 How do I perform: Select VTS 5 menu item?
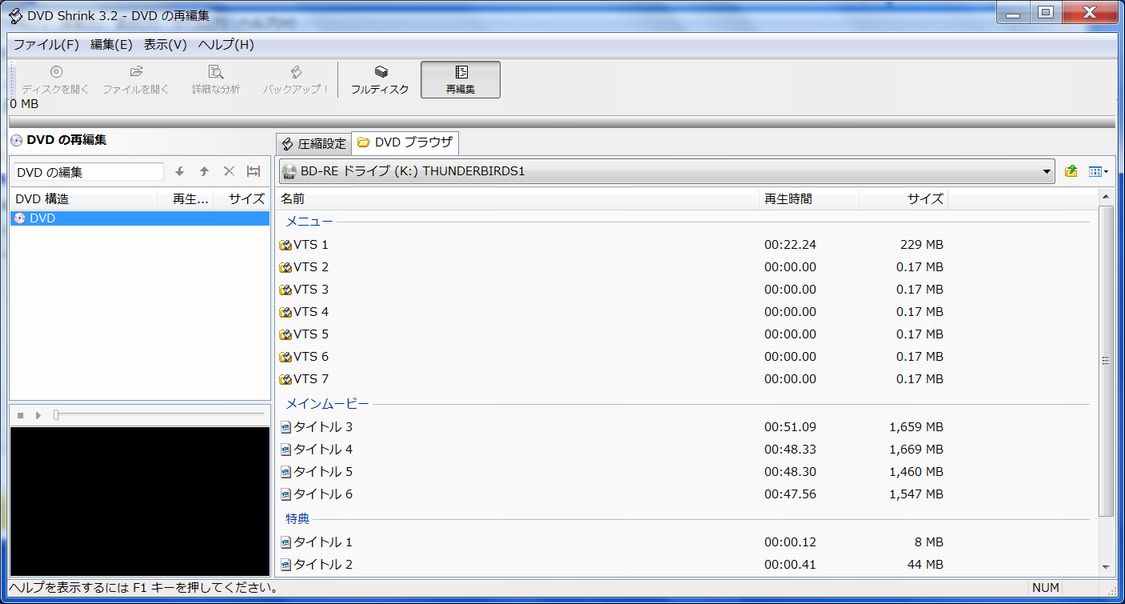303,334
